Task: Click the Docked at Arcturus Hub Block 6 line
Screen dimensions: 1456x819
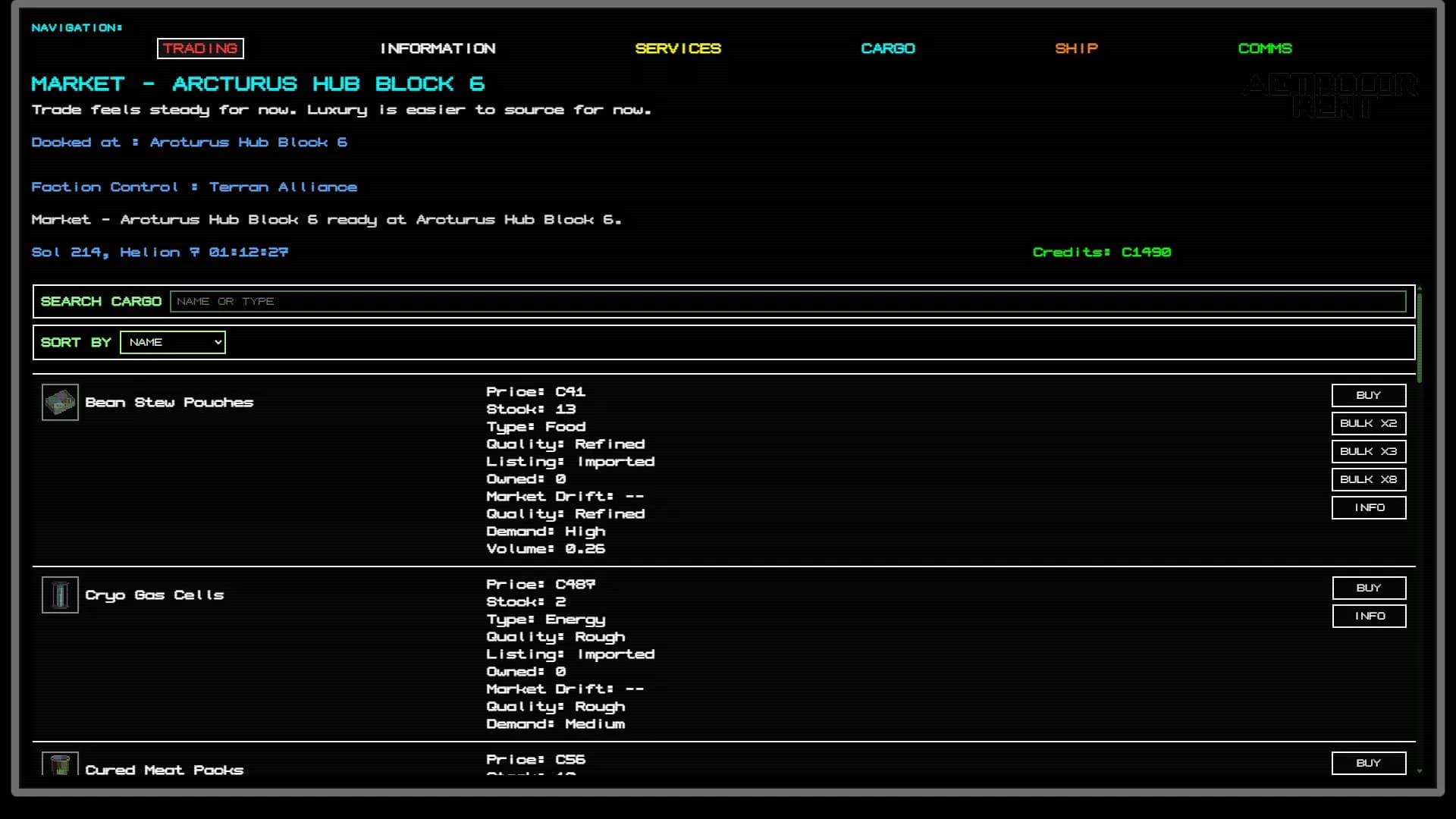Action: tap(190, 142)
